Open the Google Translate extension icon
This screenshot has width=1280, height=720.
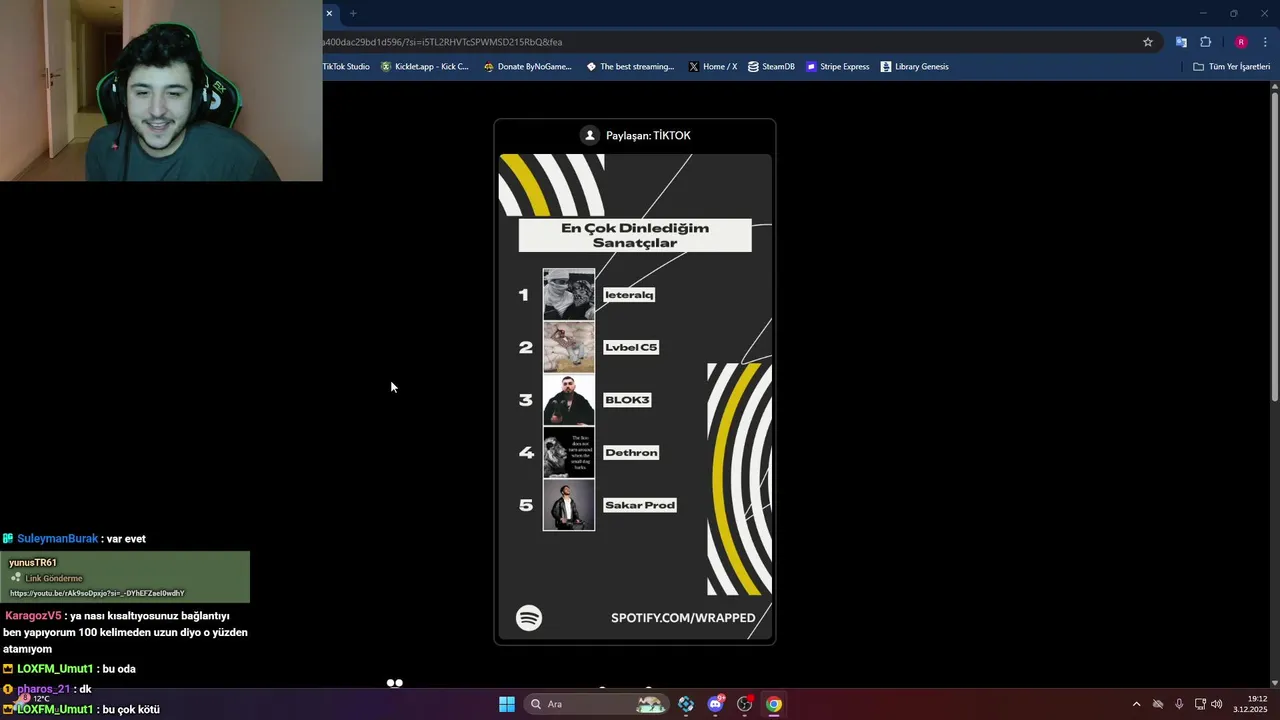(x=1181, y=42)
